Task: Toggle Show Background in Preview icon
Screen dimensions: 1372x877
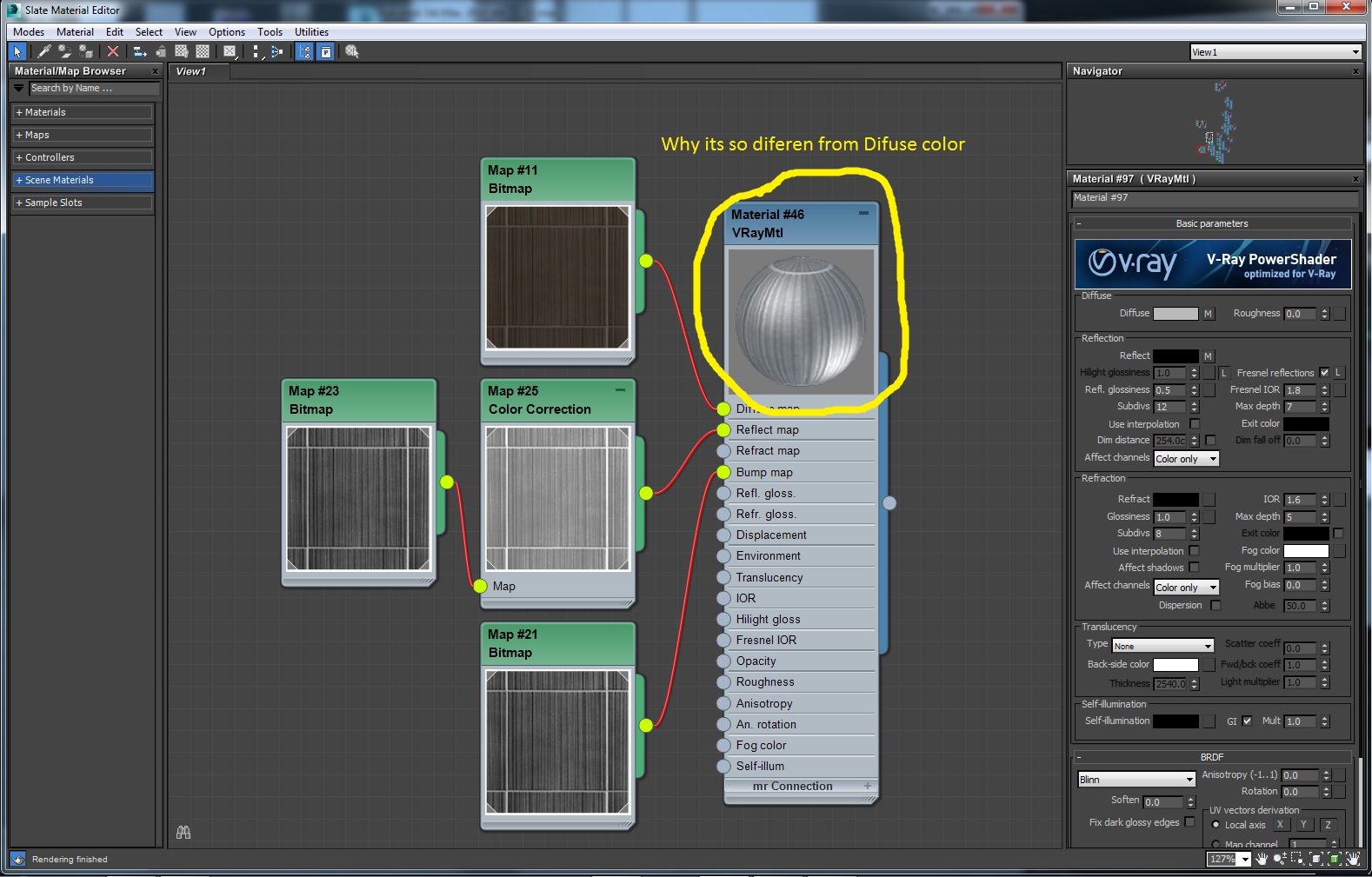Action: pyautogui.click(x=203, y=52)
